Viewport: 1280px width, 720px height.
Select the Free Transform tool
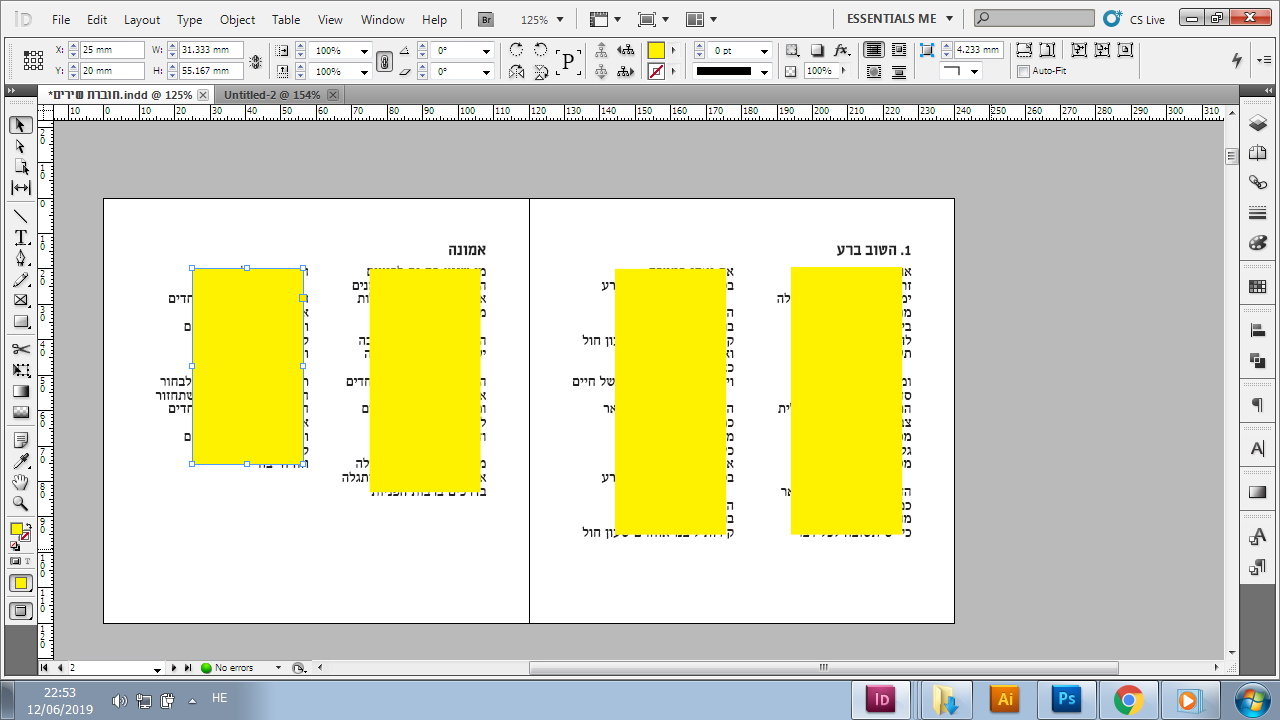(x=20, y=371)
